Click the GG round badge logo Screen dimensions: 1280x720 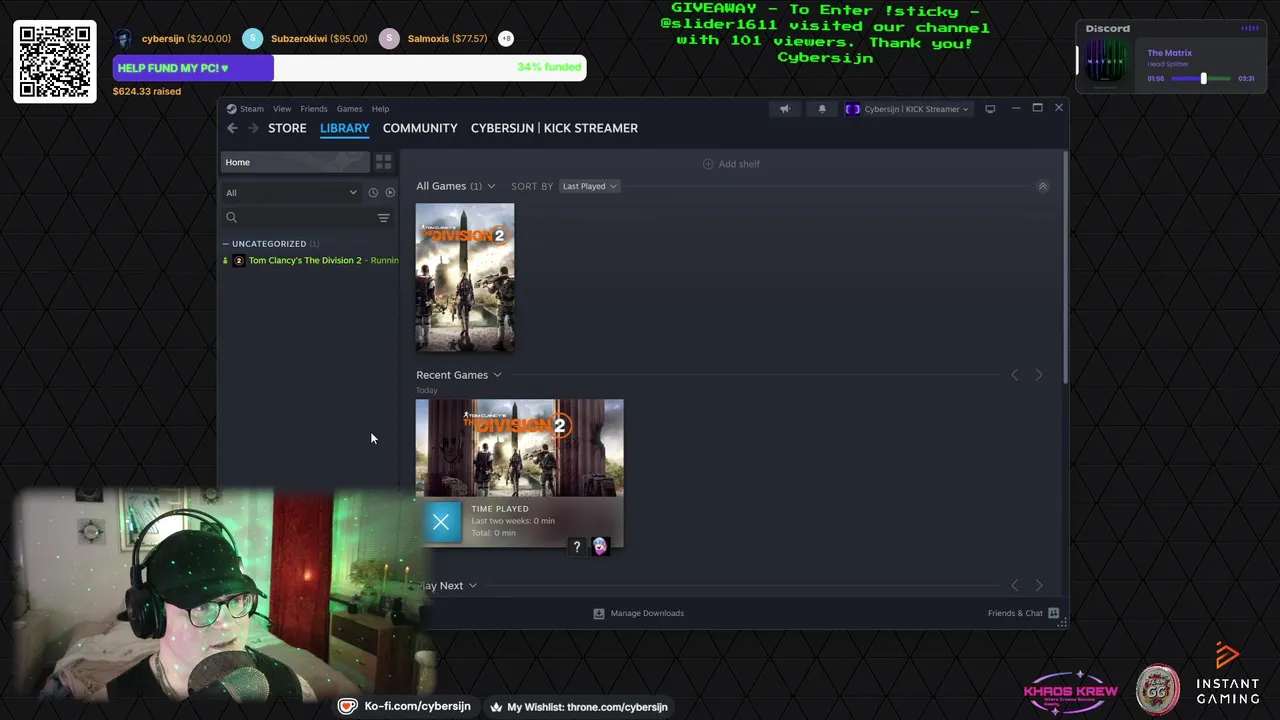pyautogui.click(x=1158, y=690)
